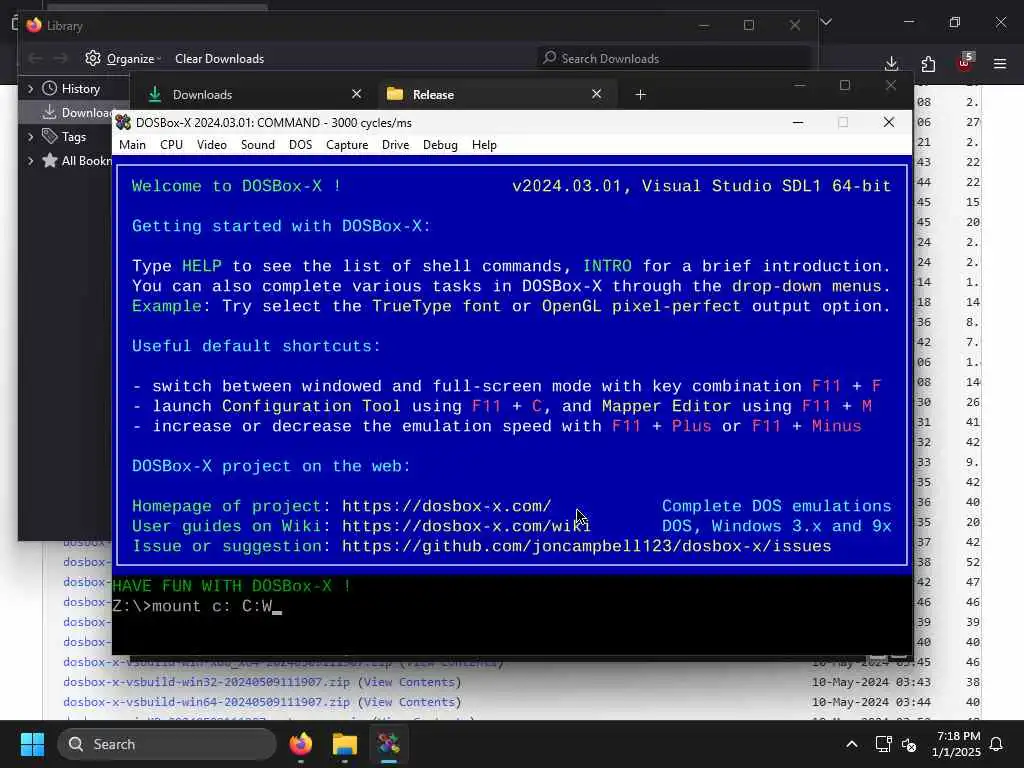Click the Library window Firefox icon

[x=34, y=25]
